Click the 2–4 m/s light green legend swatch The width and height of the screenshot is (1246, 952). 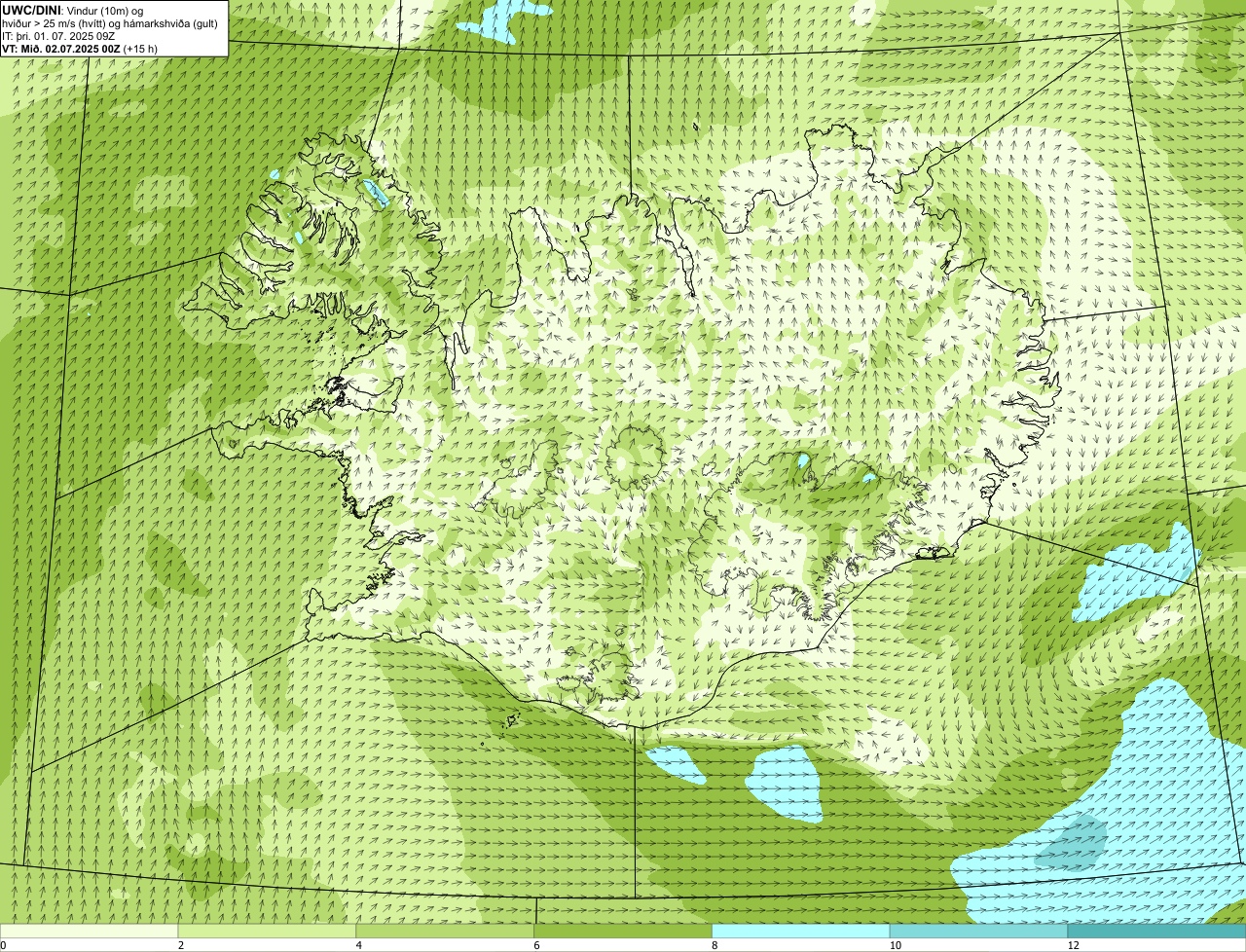268,932
